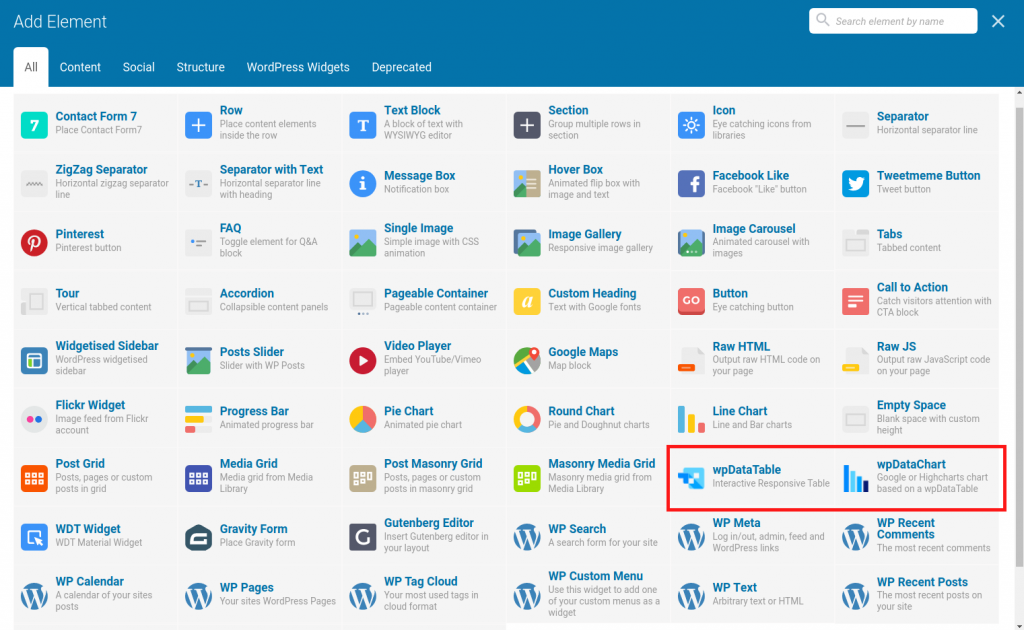Switch to the WordPress Widgets tab

click(298, 68)
